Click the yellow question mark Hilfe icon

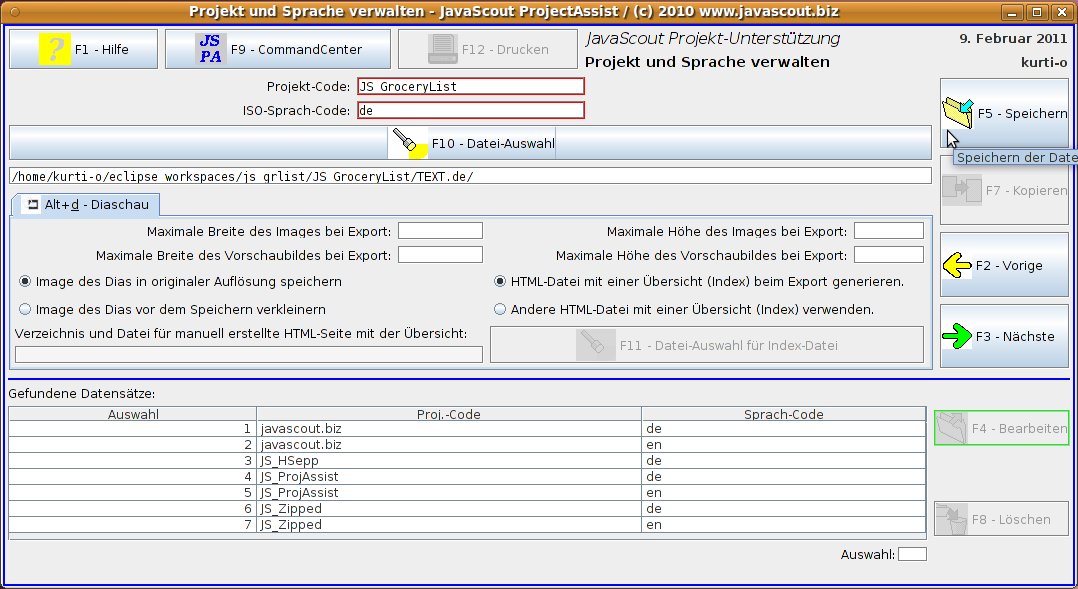[54, 48]
